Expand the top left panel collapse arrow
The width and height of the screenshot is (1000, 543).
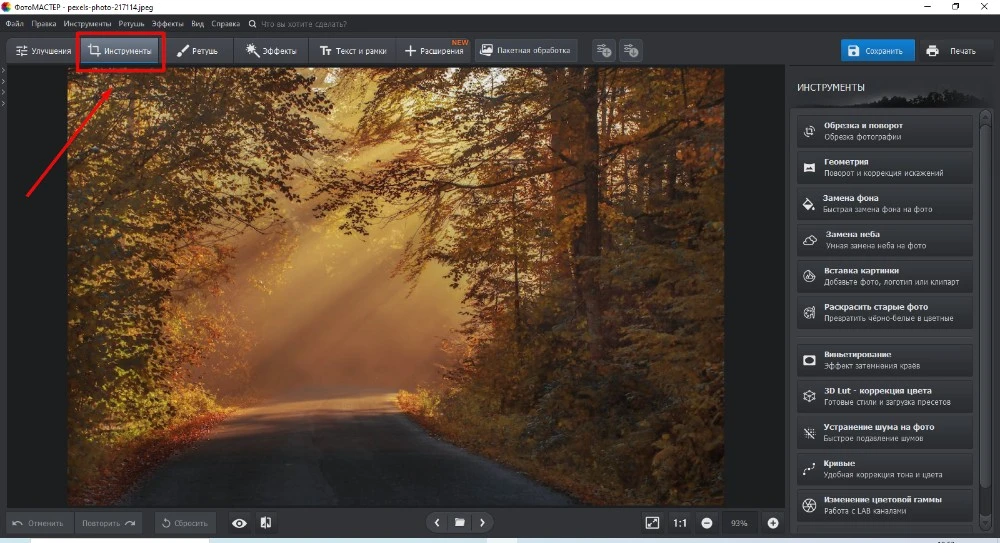(4, 70)
